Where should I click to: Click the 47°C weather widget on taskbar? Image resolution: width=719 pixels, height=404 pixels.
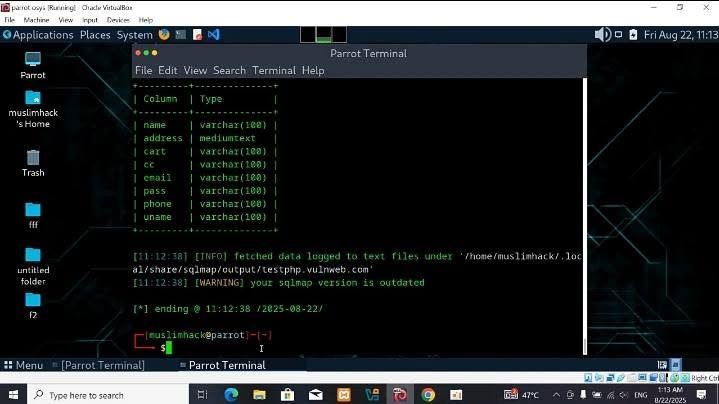coord(521,395)
